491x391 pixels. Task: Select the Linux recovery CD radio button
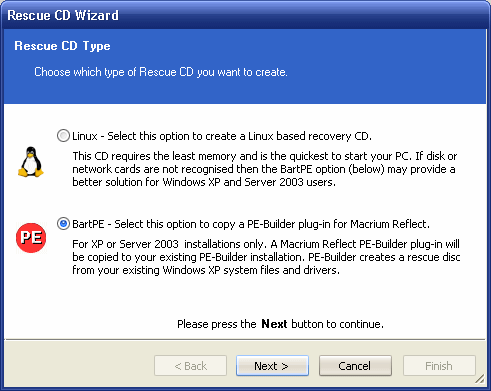coord(63,136)
